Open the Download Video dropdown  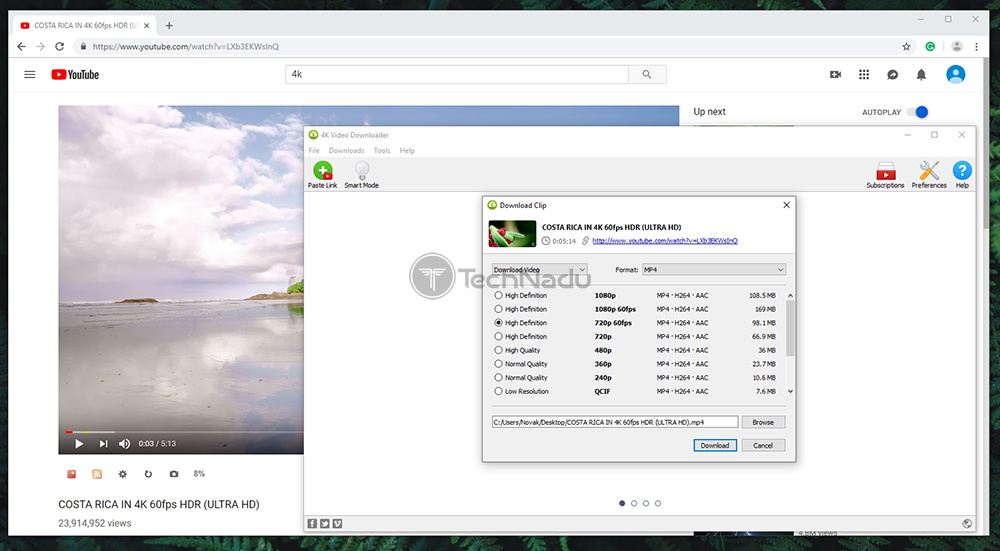(x=540, y=270)
